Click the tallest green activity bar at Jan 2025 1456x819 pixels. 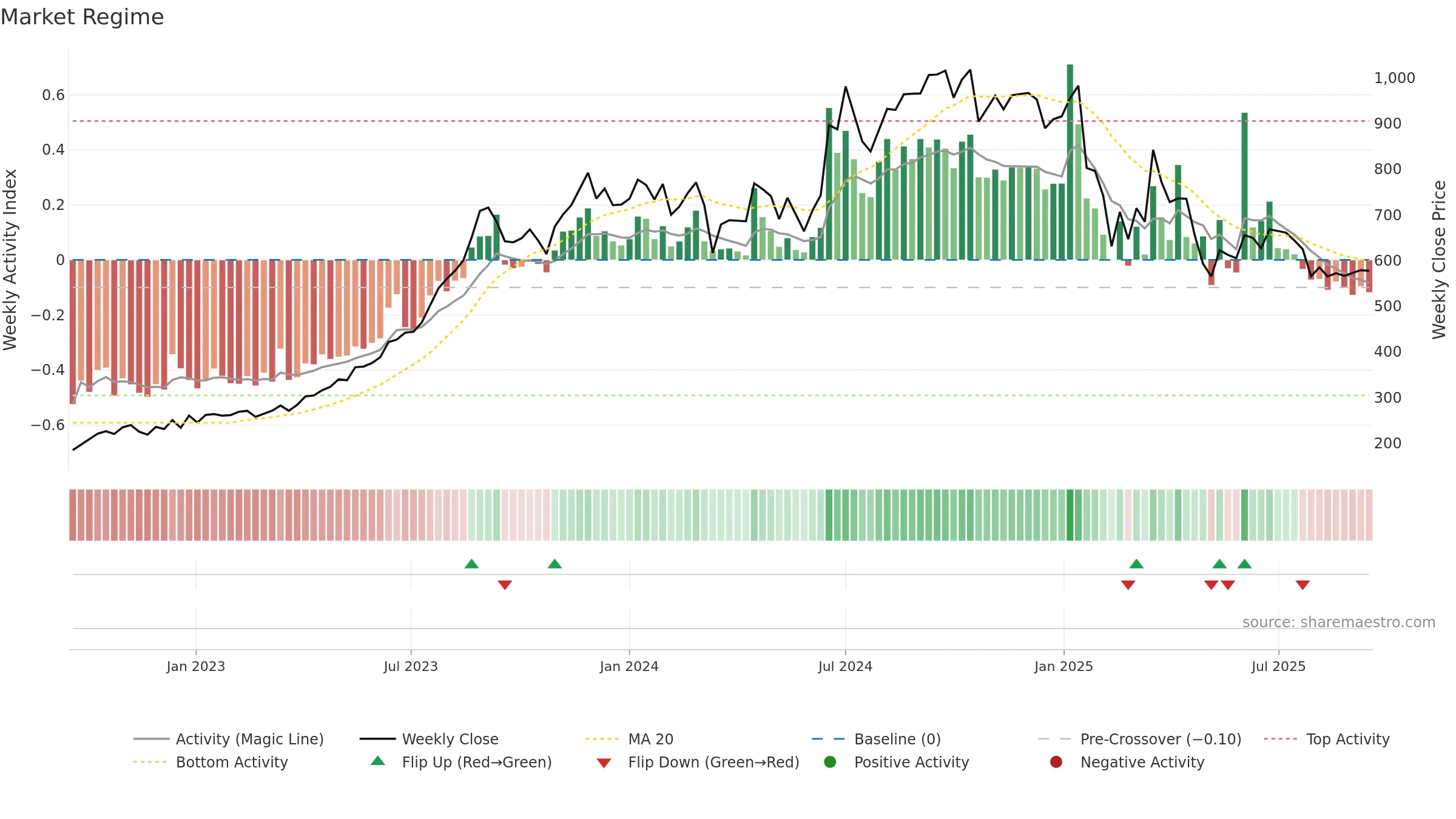pyautogui.click(x=1070, y=162)
